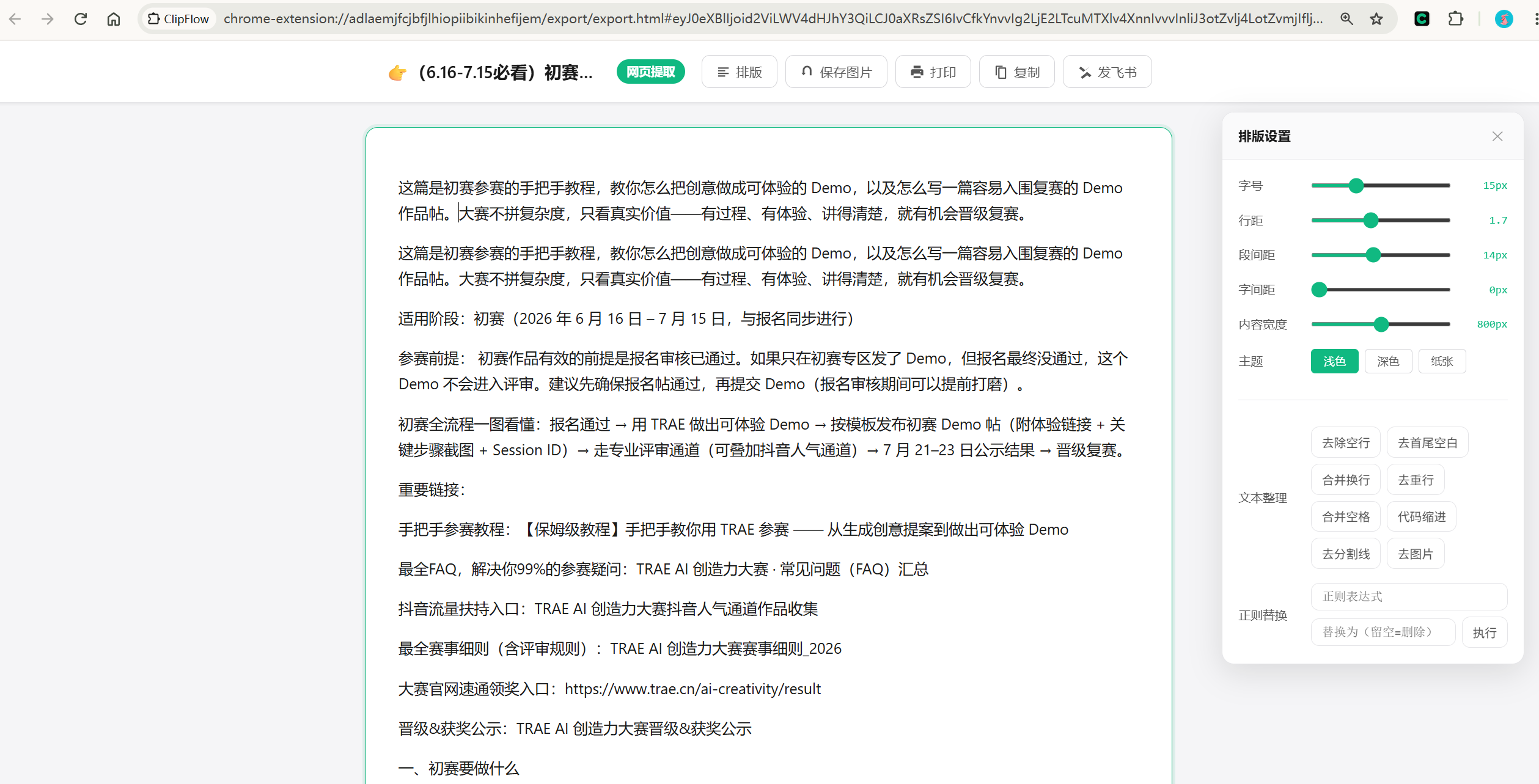Click the 复制 copy button
Viewport: 1539px width, 784px height.
point(1016,72)
